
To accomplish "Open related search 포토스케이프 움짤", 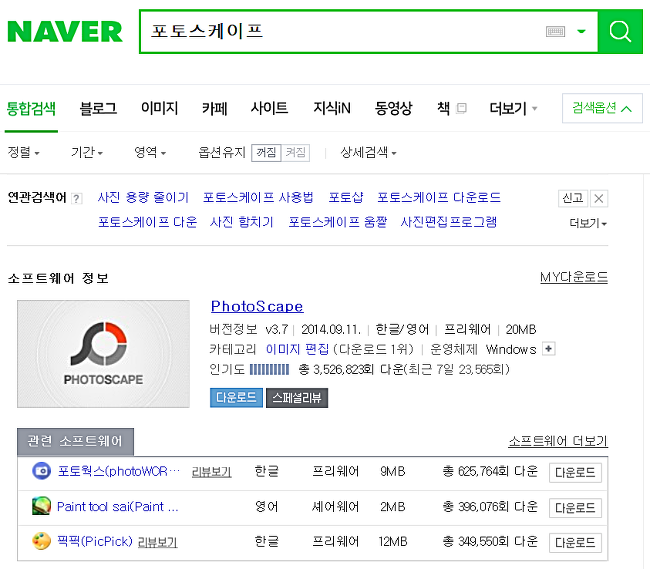I will [338, 222].
